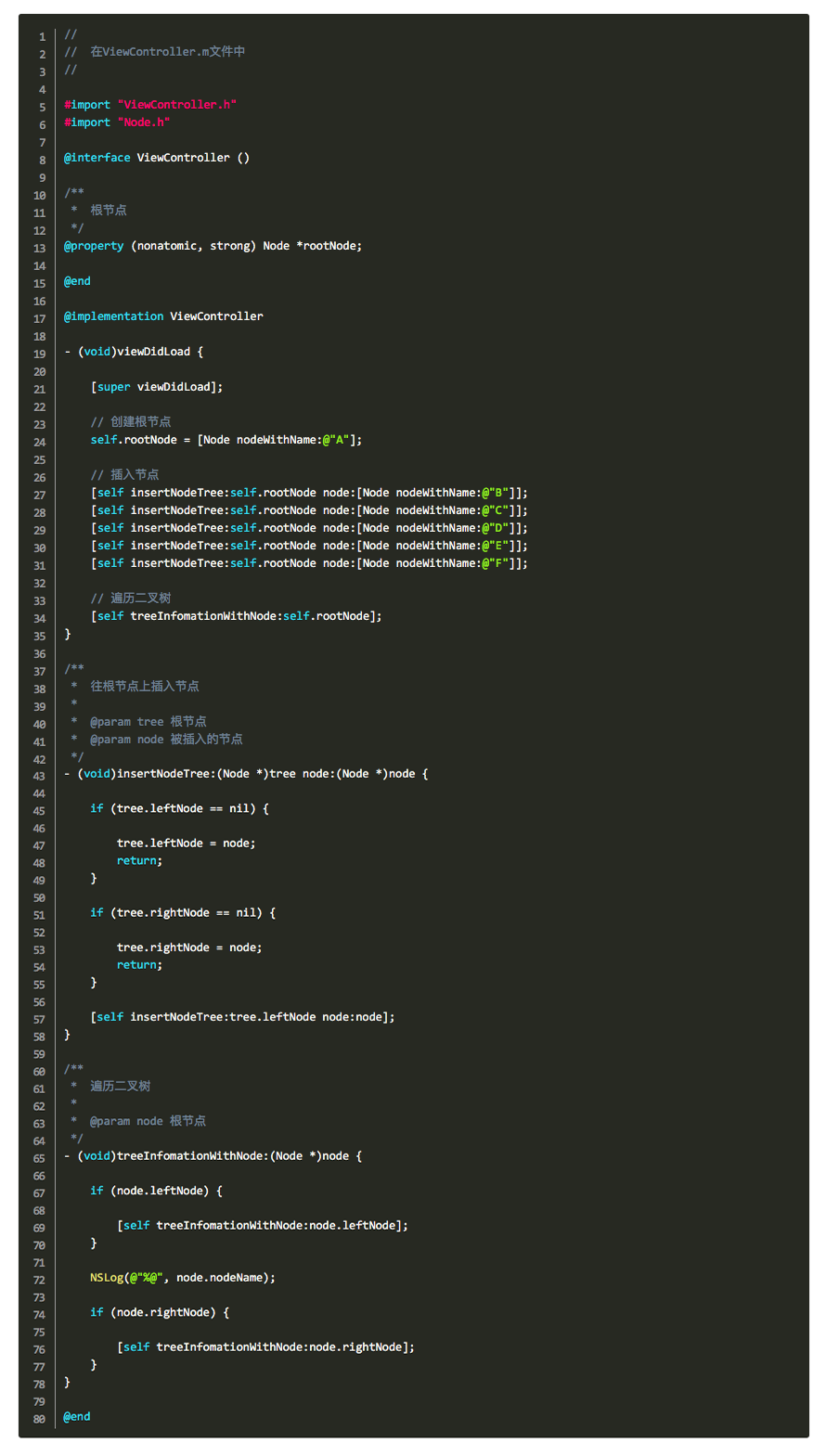This screenshot has width=826, height=1456.
Task: Click line number 1 in the gutter
Action: click(x=42, y=37)
